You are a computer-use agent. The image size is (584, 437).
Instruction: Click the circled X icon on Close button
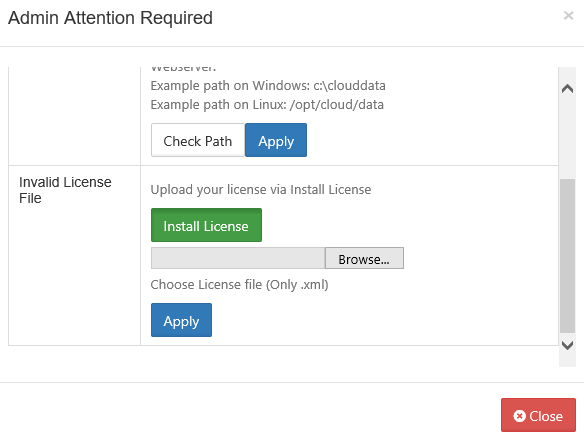520,416
